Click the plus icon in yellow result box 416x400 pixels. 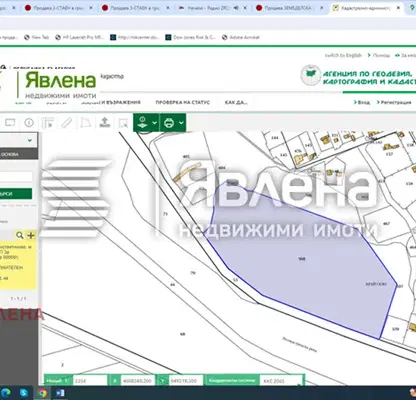pos(31,235)
